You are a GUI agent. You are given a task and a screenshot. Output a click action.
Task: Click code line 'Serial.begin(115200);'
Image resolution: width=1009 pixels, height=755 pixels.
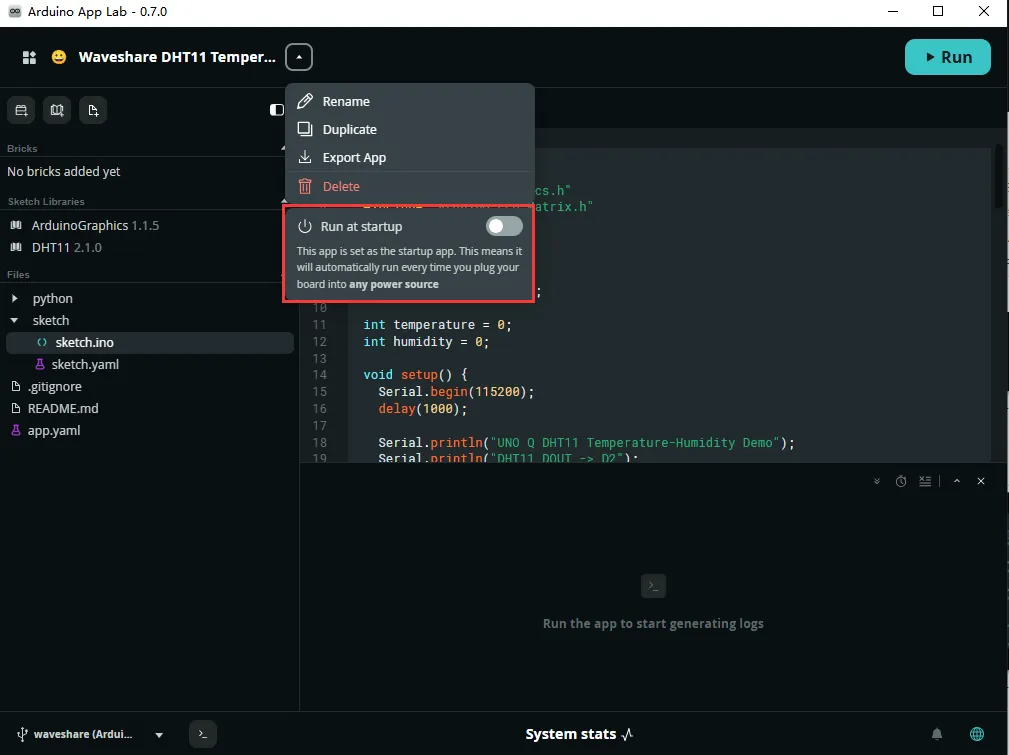point(456,392)
